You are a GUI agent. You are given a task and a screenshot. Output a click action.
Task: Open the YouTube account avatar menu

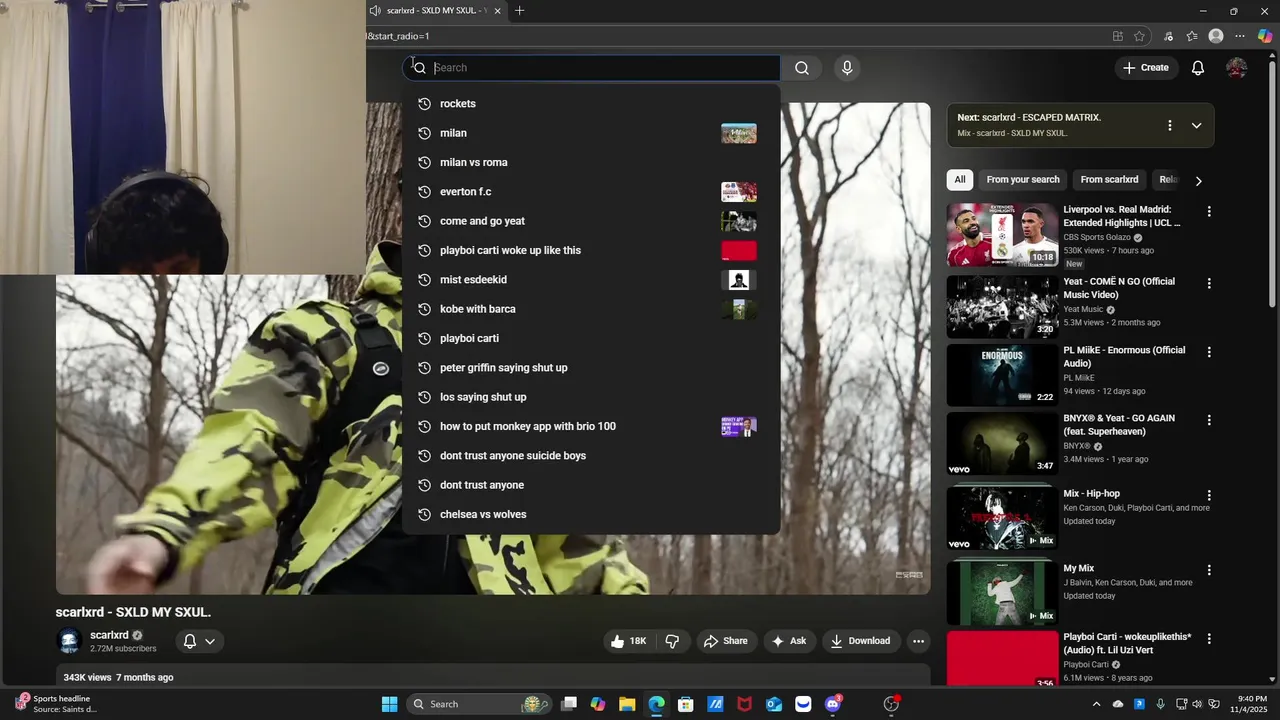tap(1237, 68)
